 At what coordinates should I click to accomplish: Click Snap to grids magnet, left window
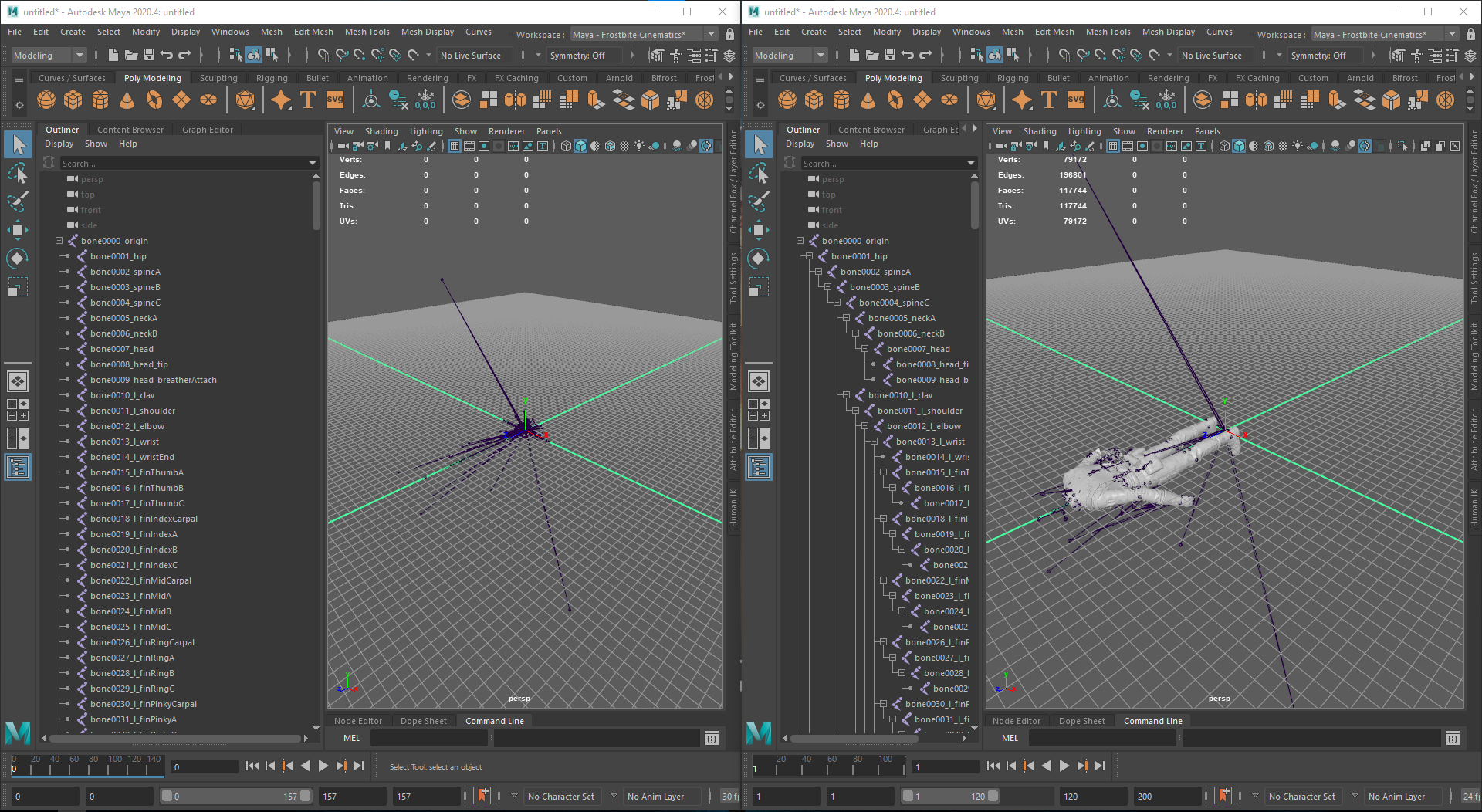click(324, 55)
